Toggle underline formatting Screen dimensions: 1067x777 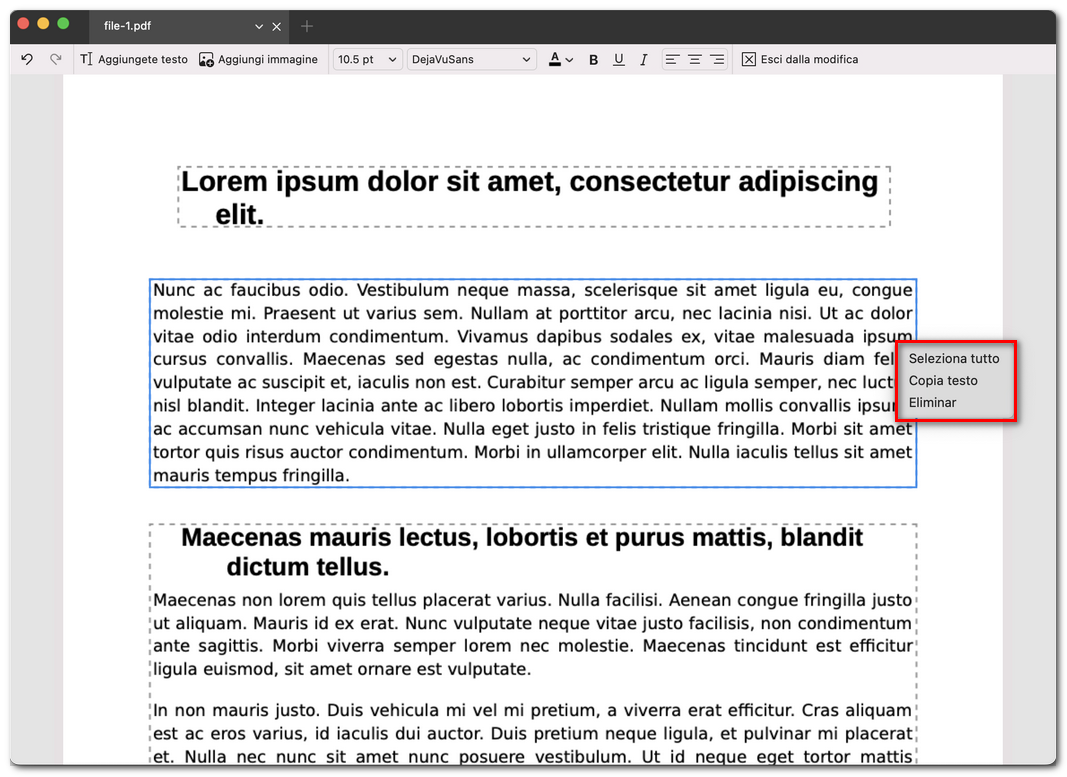618,59
